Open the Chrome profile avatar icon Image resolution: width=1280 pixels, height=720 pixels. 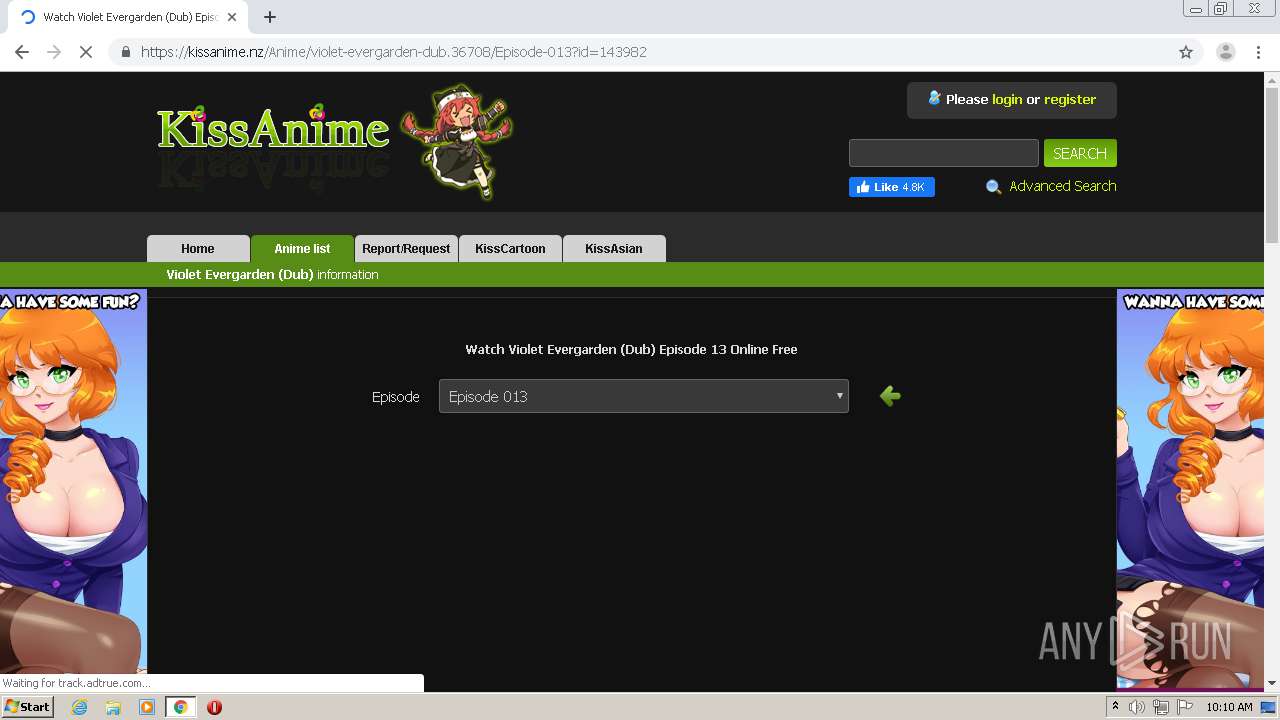pyautogui.click(x=1225, y=52)
